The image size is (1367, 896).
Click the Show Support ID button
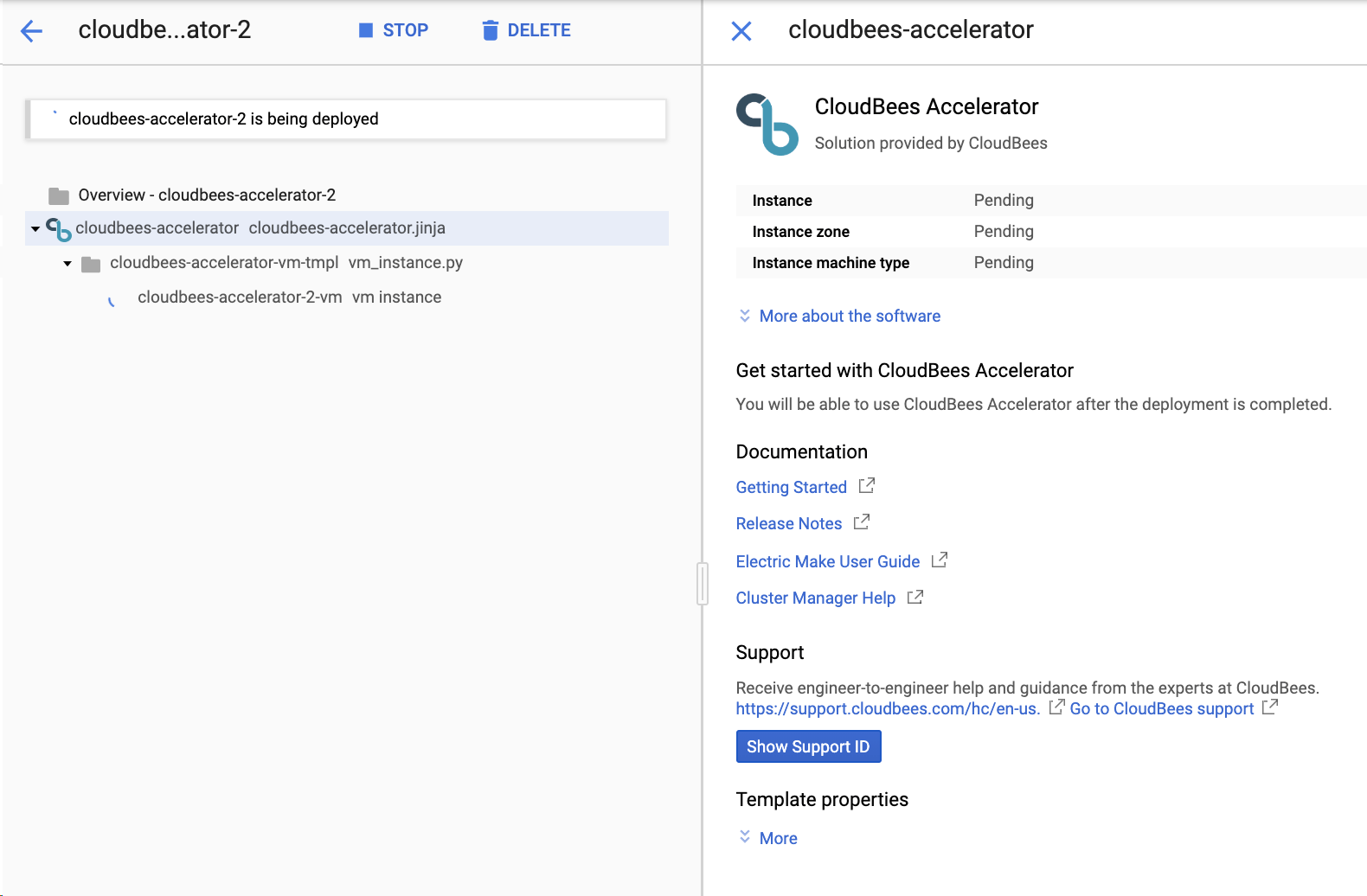click(x=808, y=746)
